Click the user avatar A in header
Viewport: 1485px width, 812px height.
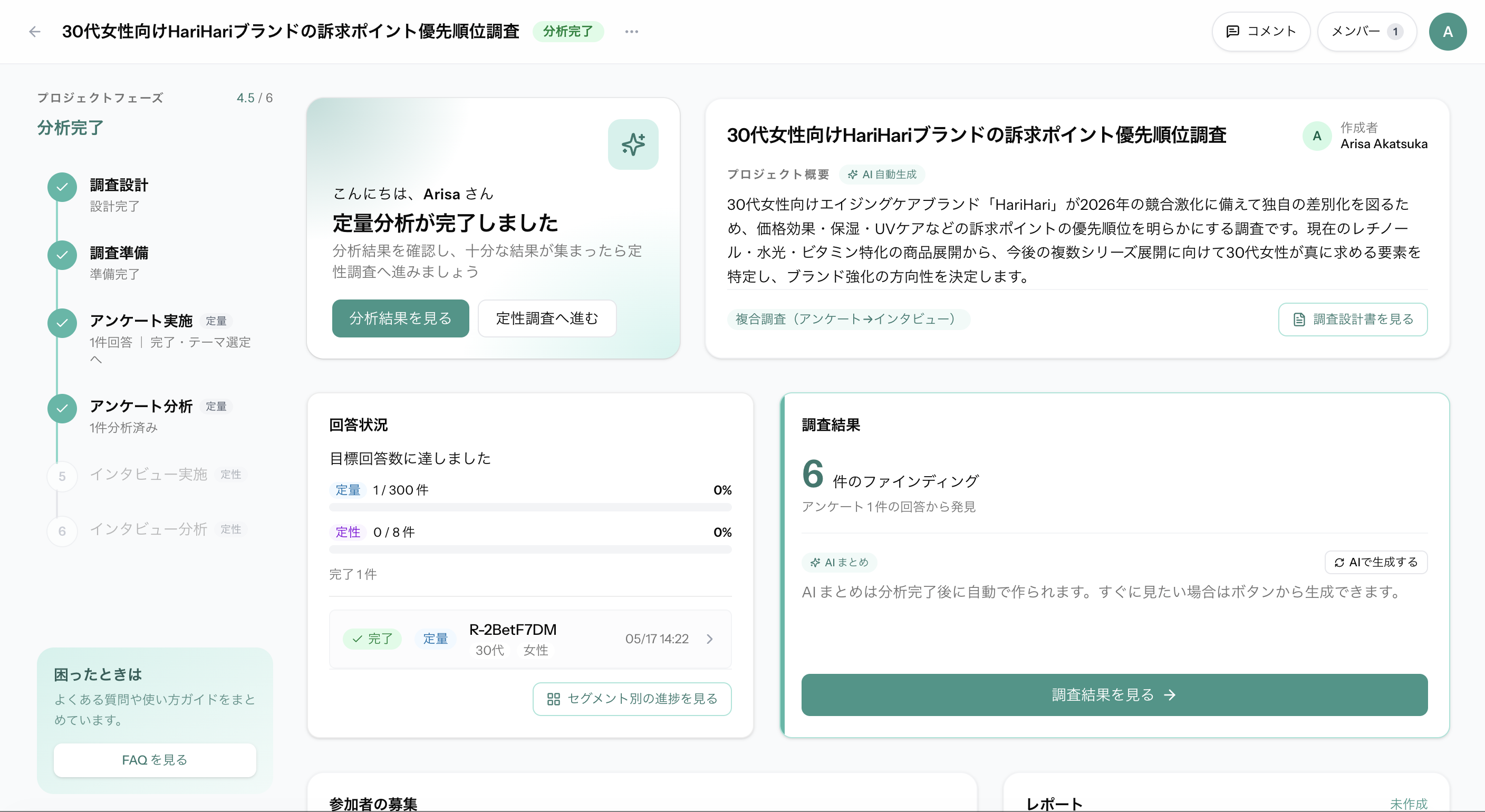[1448, 32]
